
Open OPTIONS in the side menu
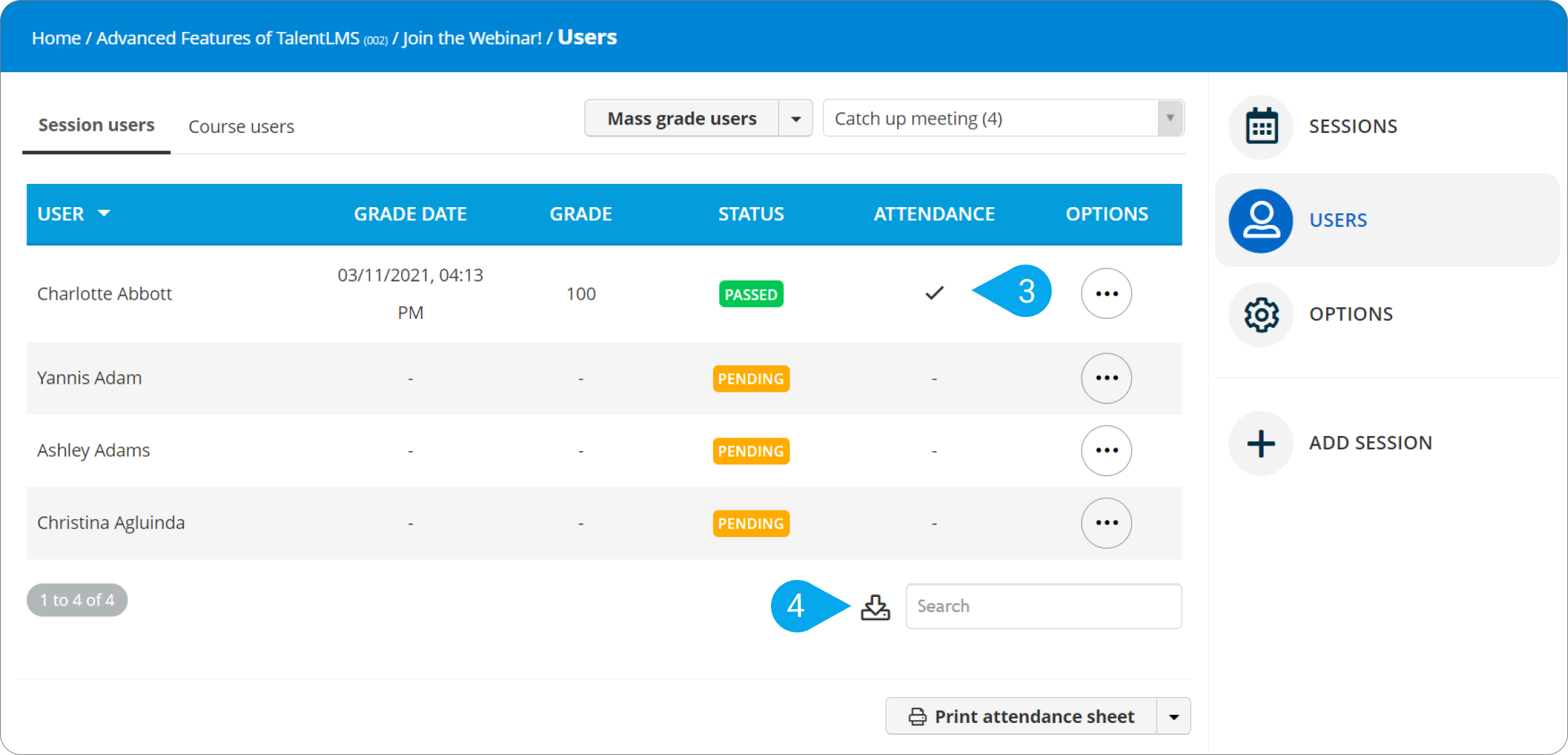click(x=1351, y=314)
